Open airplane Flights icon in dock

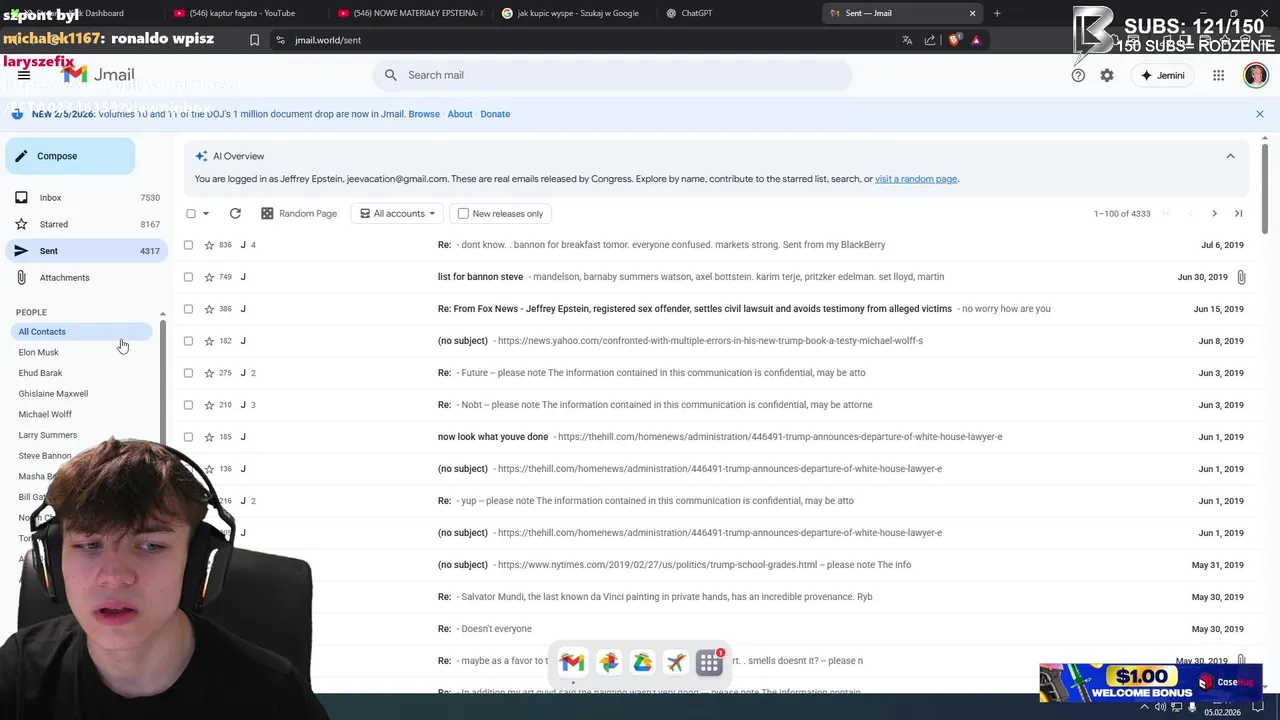676,663
